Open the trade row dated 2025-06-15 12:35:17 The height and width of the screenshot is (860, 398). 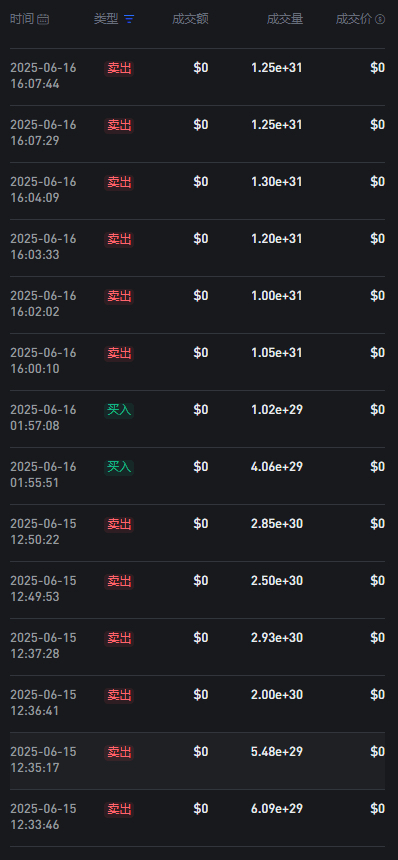click(x=197, y=761)
